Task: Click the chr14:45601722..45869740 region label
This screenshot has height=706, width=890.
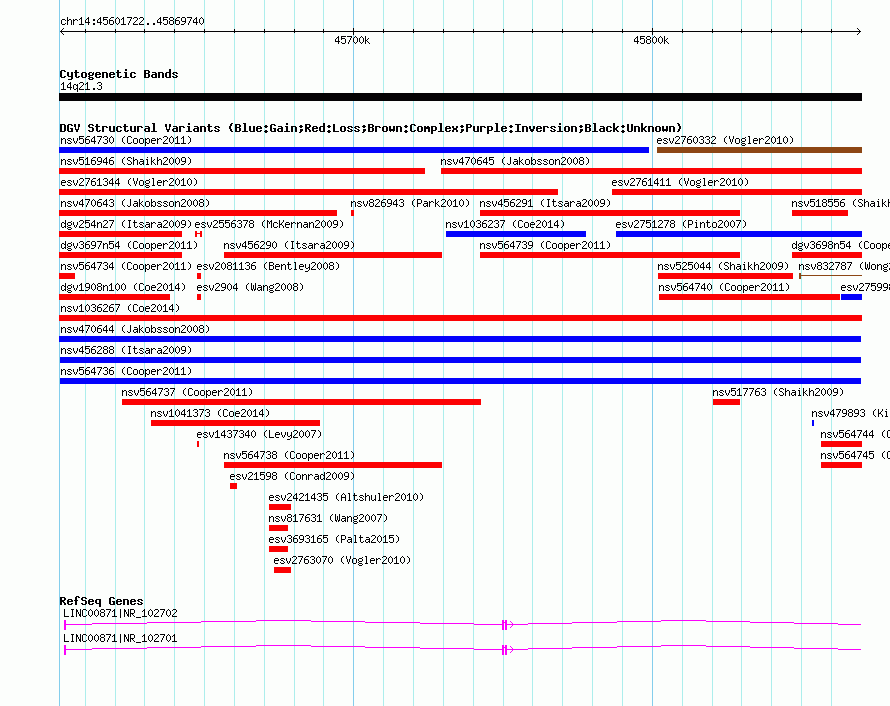Action: [132, 21]
